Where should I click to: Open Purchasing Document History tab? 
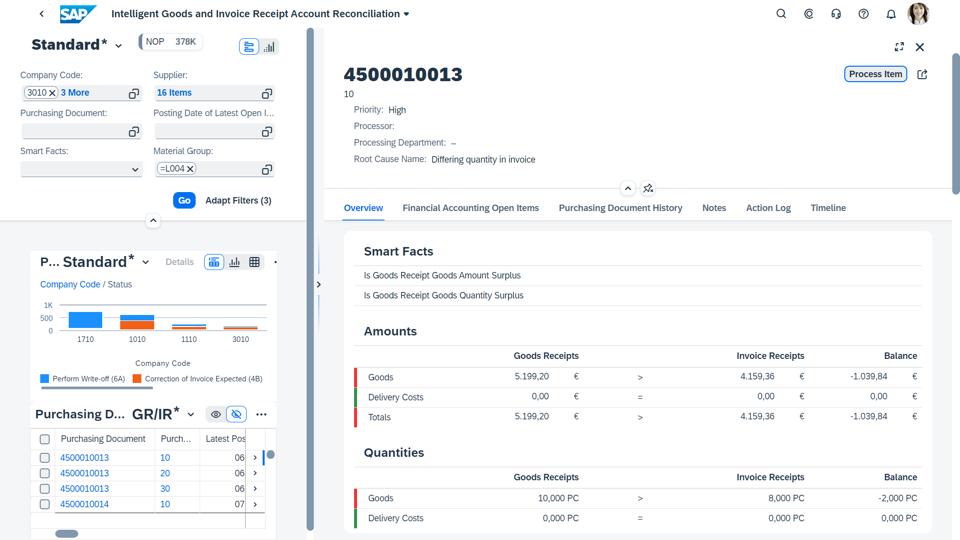[620, 208]
